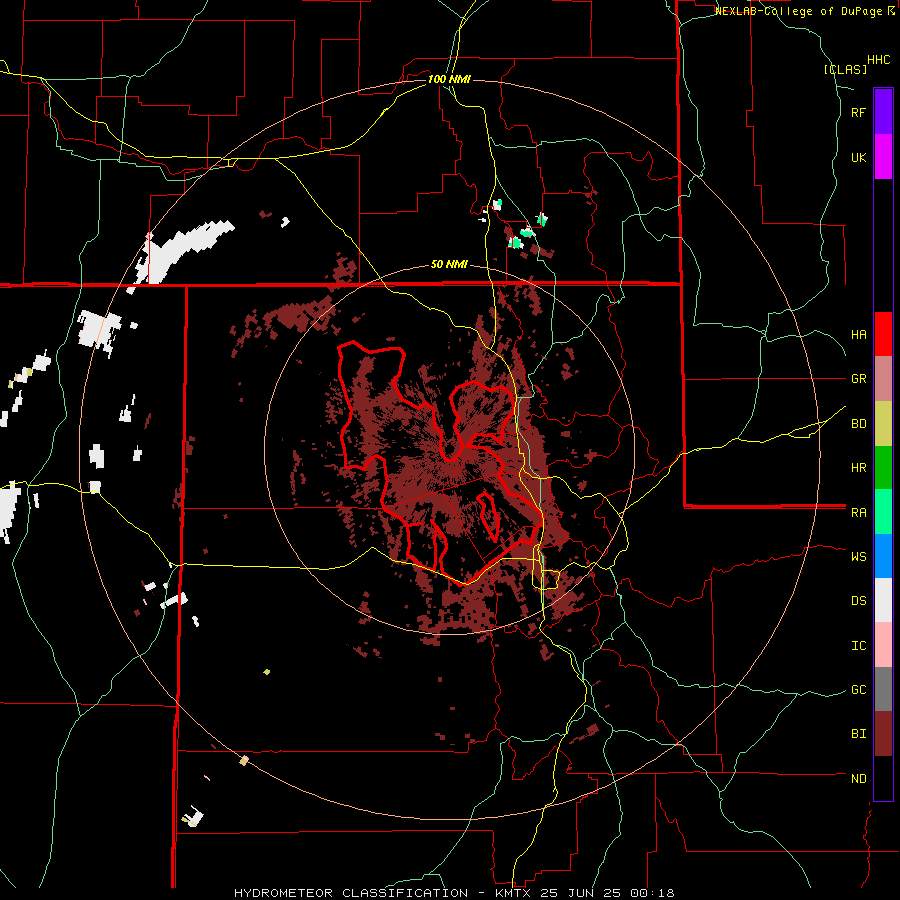Click the RA label text in legend

859,513
